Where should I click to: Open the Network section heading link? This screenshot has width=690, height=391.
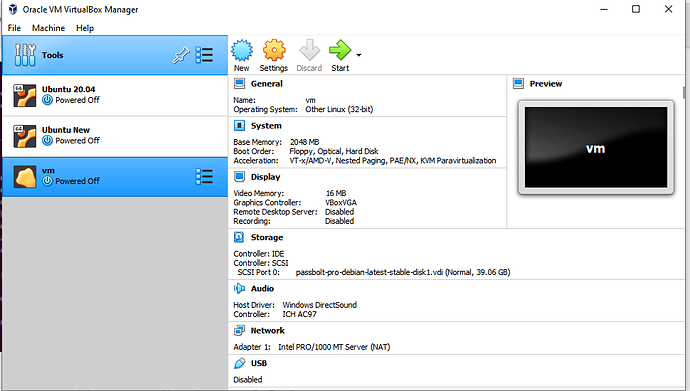268,331
